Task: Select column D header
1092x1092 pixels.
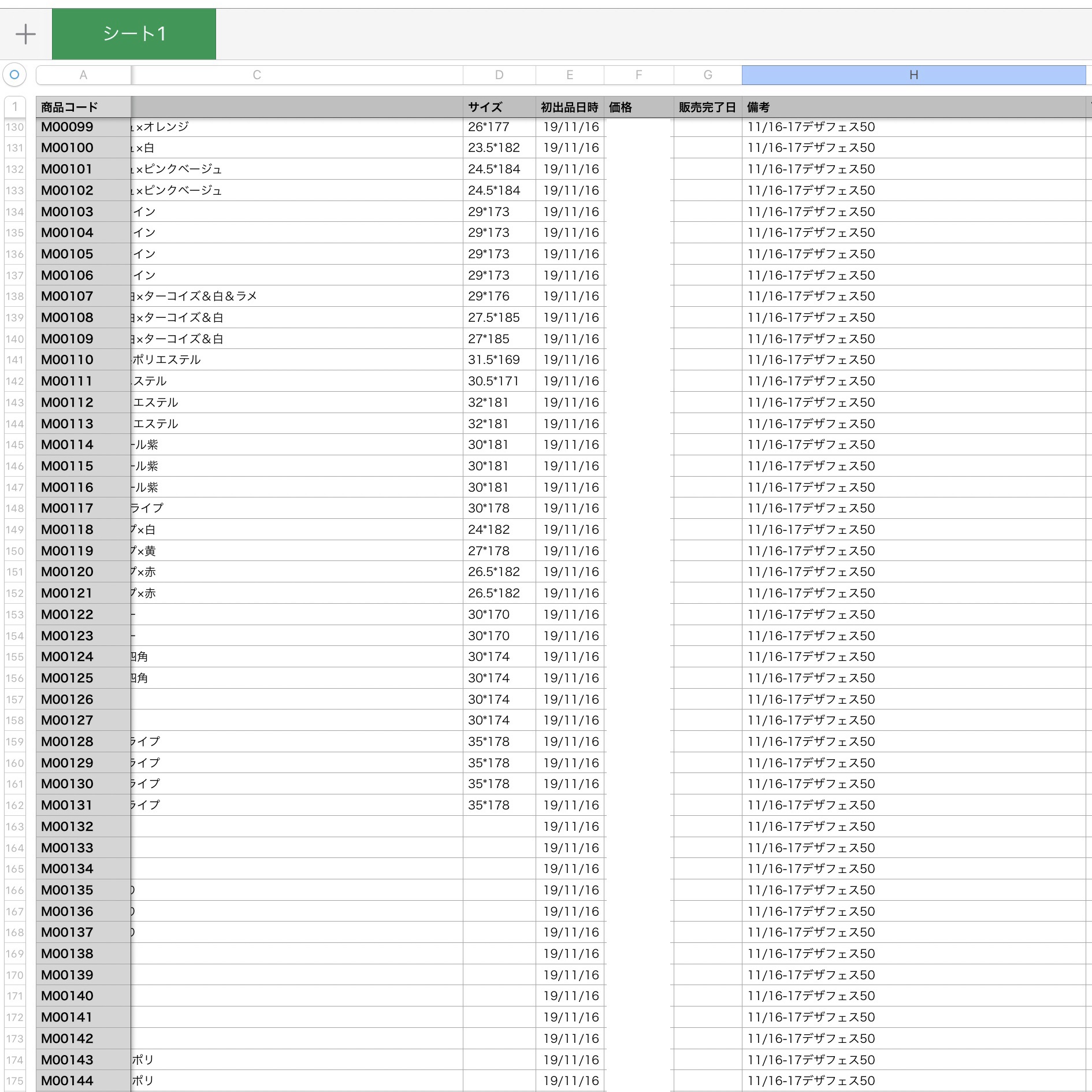Action: click(x=499, y=75)
